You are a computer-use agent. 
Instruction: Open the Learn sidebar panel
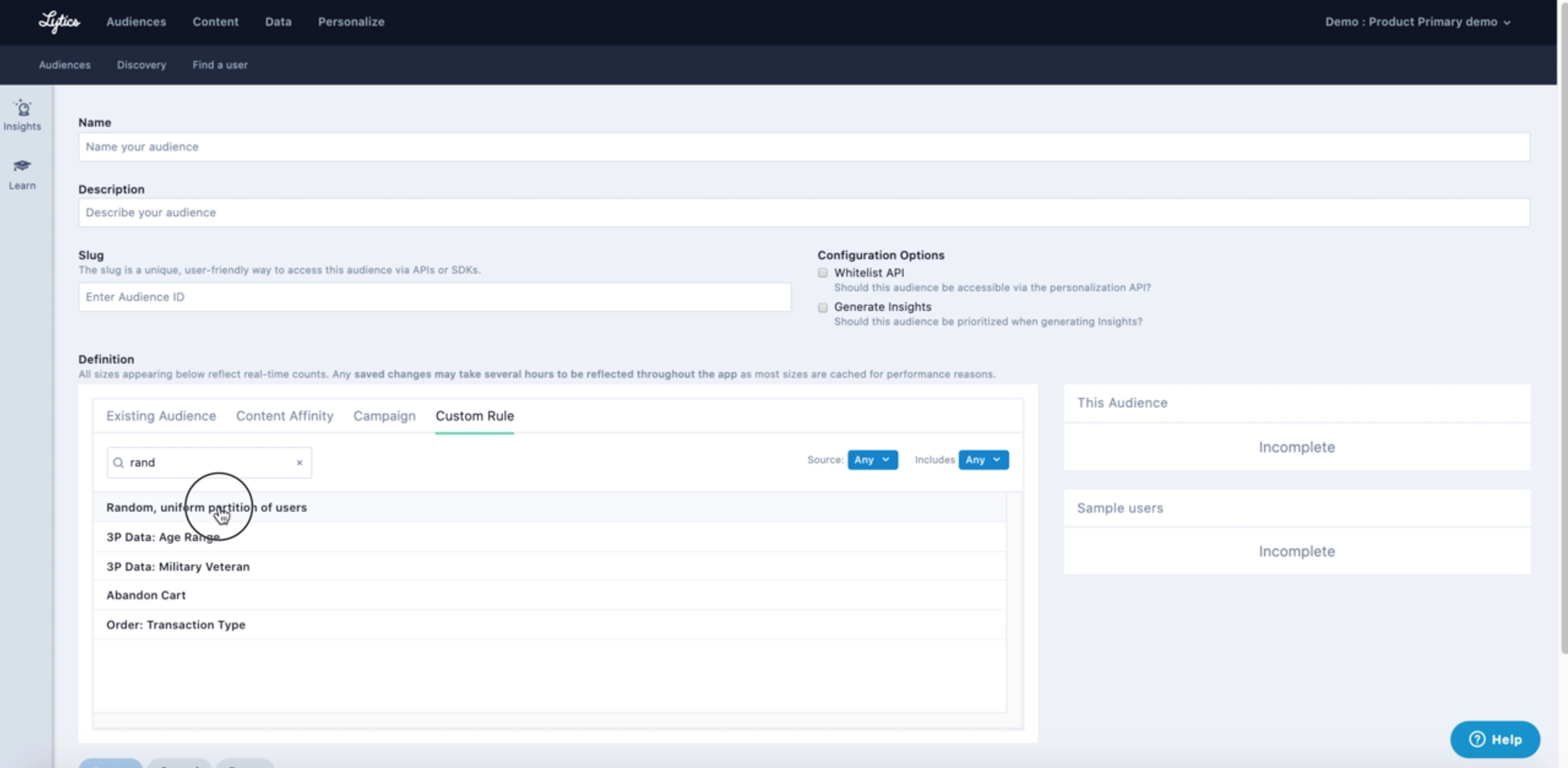[x=22, y=174]
